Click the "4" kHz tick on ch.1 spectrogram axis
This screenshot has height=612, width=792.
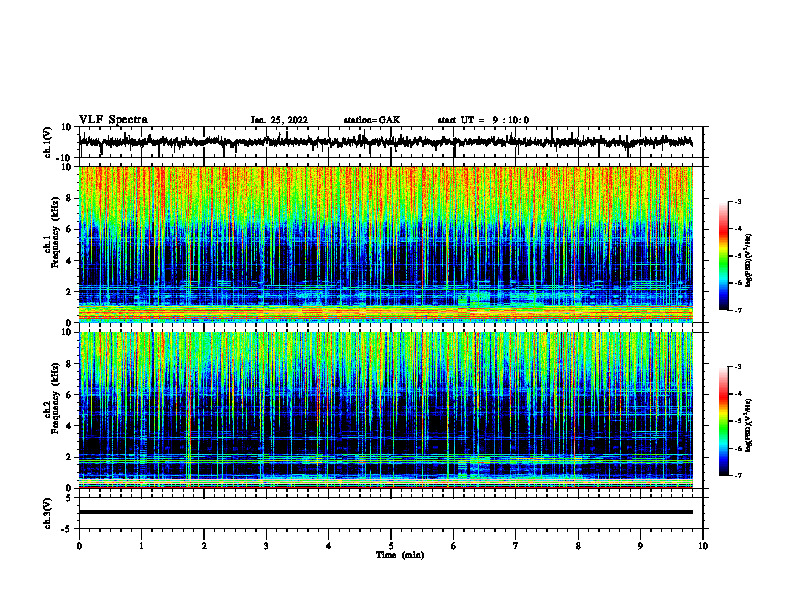point(70,261)
